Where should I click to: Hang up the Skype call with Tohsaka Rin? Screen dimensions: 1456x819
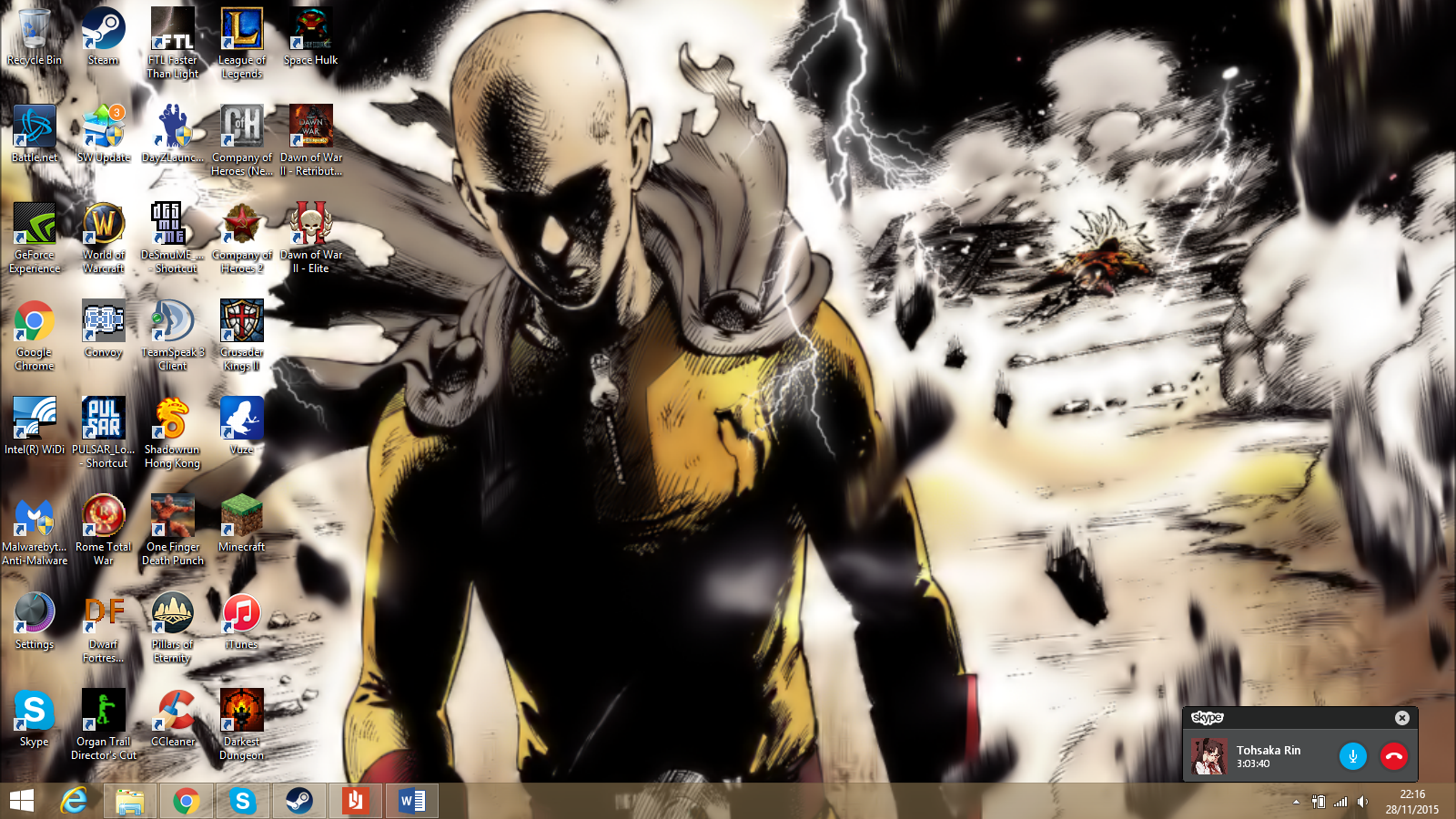pyautogui.click(x=1394, y=756)
